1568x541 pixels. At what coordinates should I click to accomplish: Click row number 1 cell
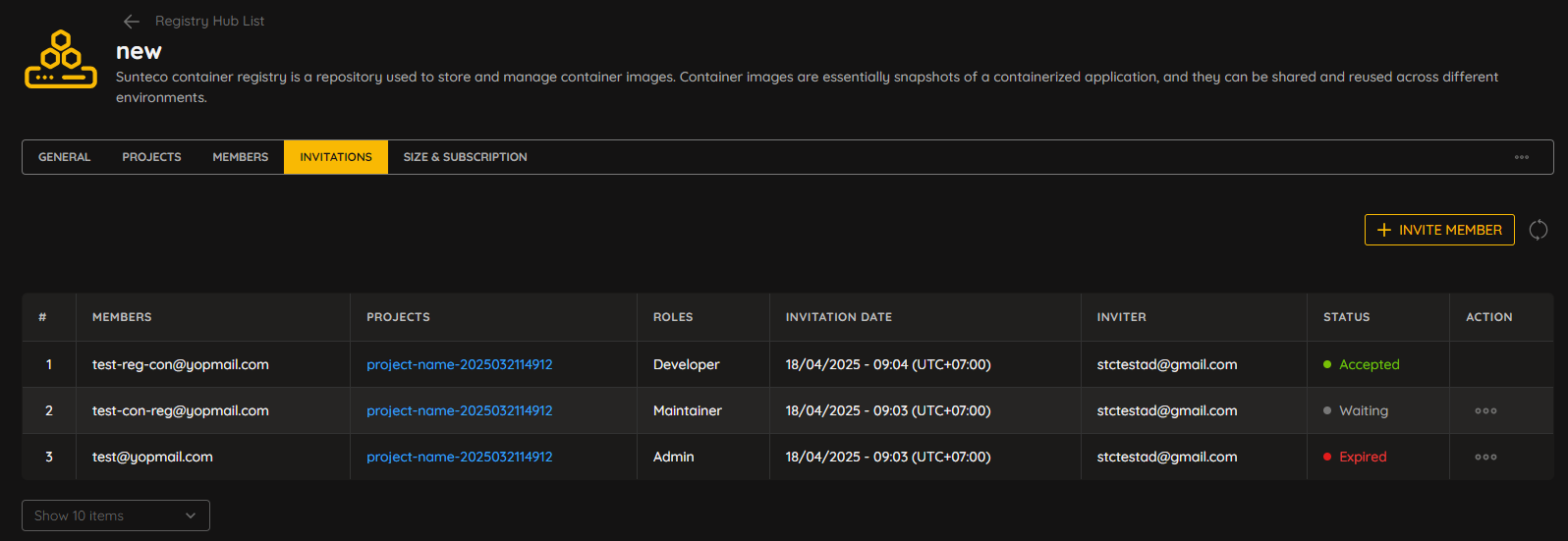click(x=49, y=364)
